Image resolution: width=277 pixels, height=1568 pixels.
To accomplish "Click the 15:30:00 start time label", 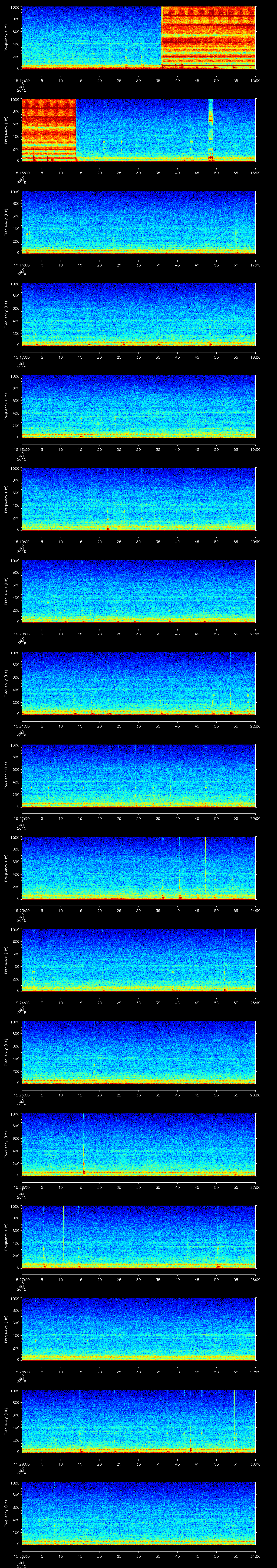I will [21, 1556].
